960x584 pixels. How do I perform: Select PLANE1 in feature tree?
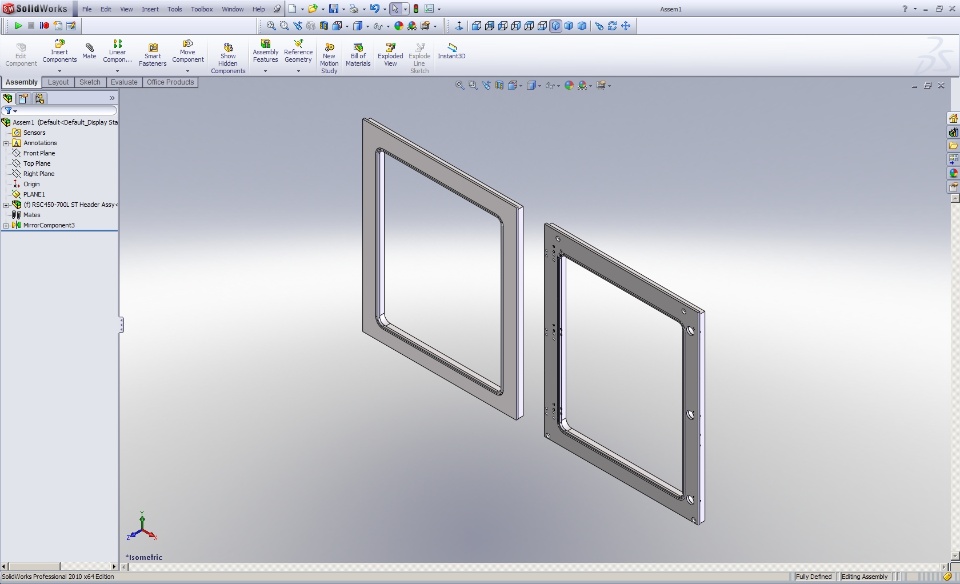[x=34, y=194]
